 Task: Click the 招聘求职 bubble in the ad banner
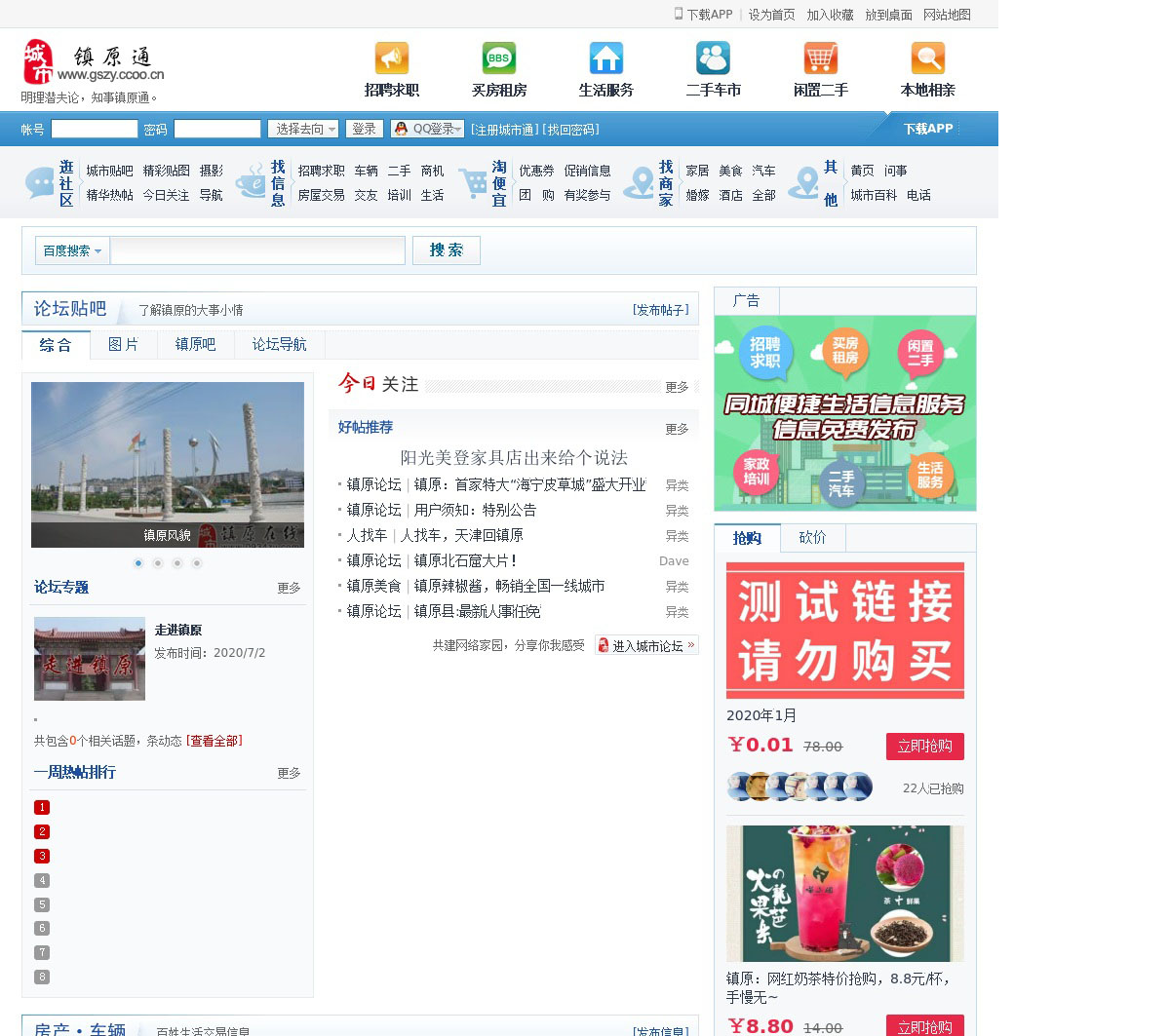(x=765, y=353)
